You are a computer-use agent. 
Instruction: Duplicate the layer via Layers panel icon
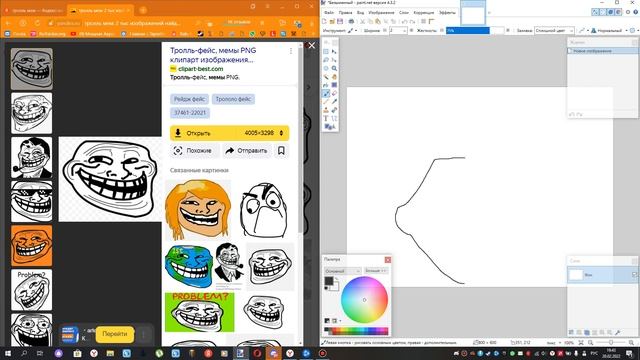[587, 332]
